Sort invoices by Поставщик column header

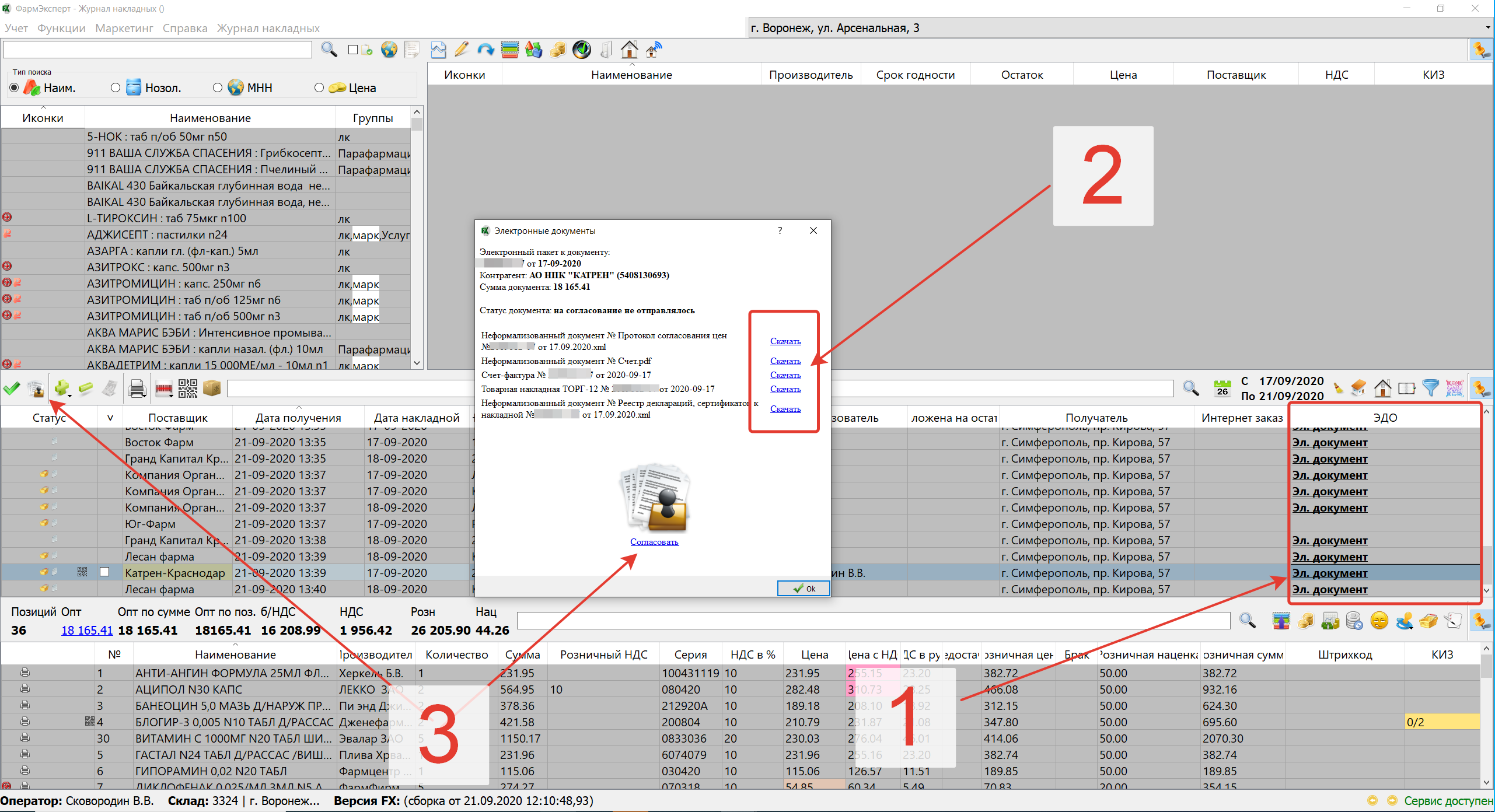coord(178,418)
